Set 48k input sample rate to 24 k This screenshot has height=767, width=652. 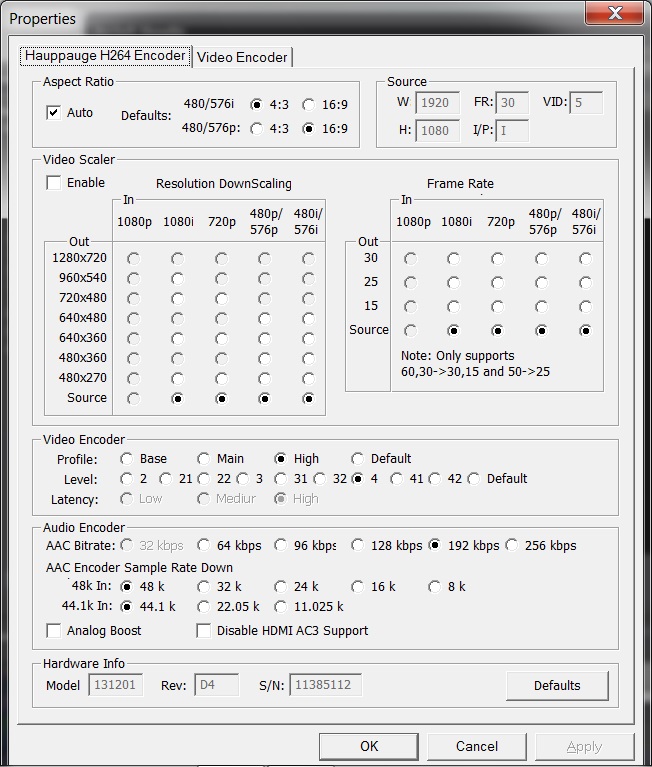point(280,587)
